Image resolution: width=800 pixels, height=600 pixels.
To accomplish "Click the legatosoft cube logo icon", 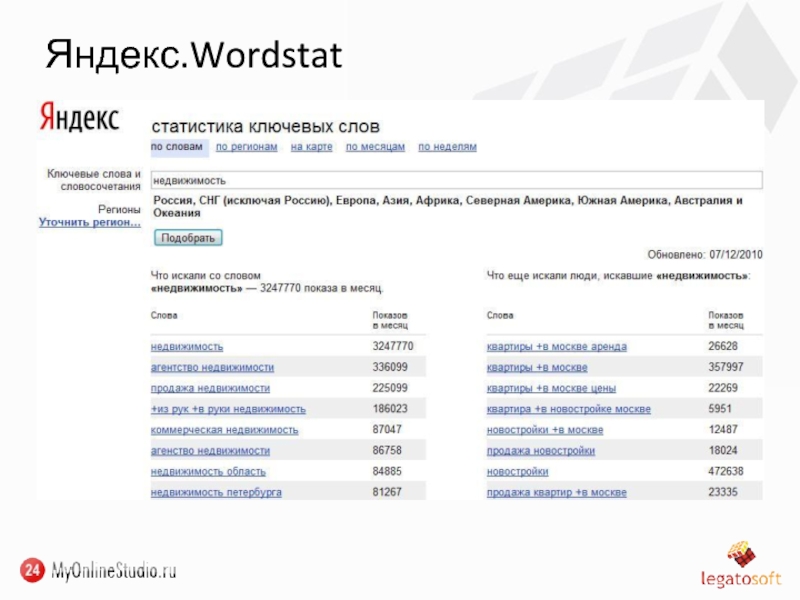I will coord(741,555).
